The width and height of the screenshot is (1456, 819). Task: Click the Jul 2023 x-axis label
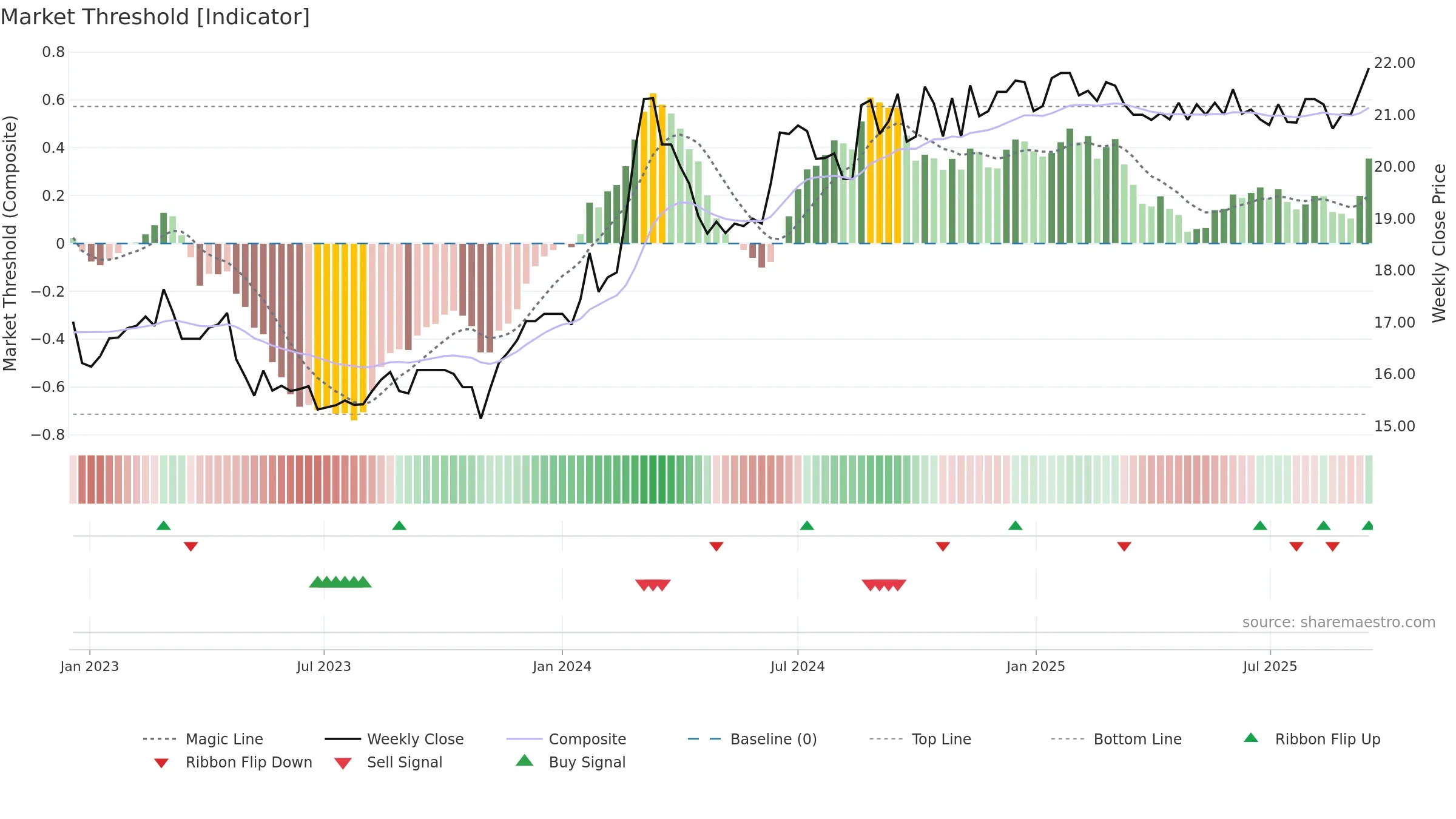[x=324, y=666]
